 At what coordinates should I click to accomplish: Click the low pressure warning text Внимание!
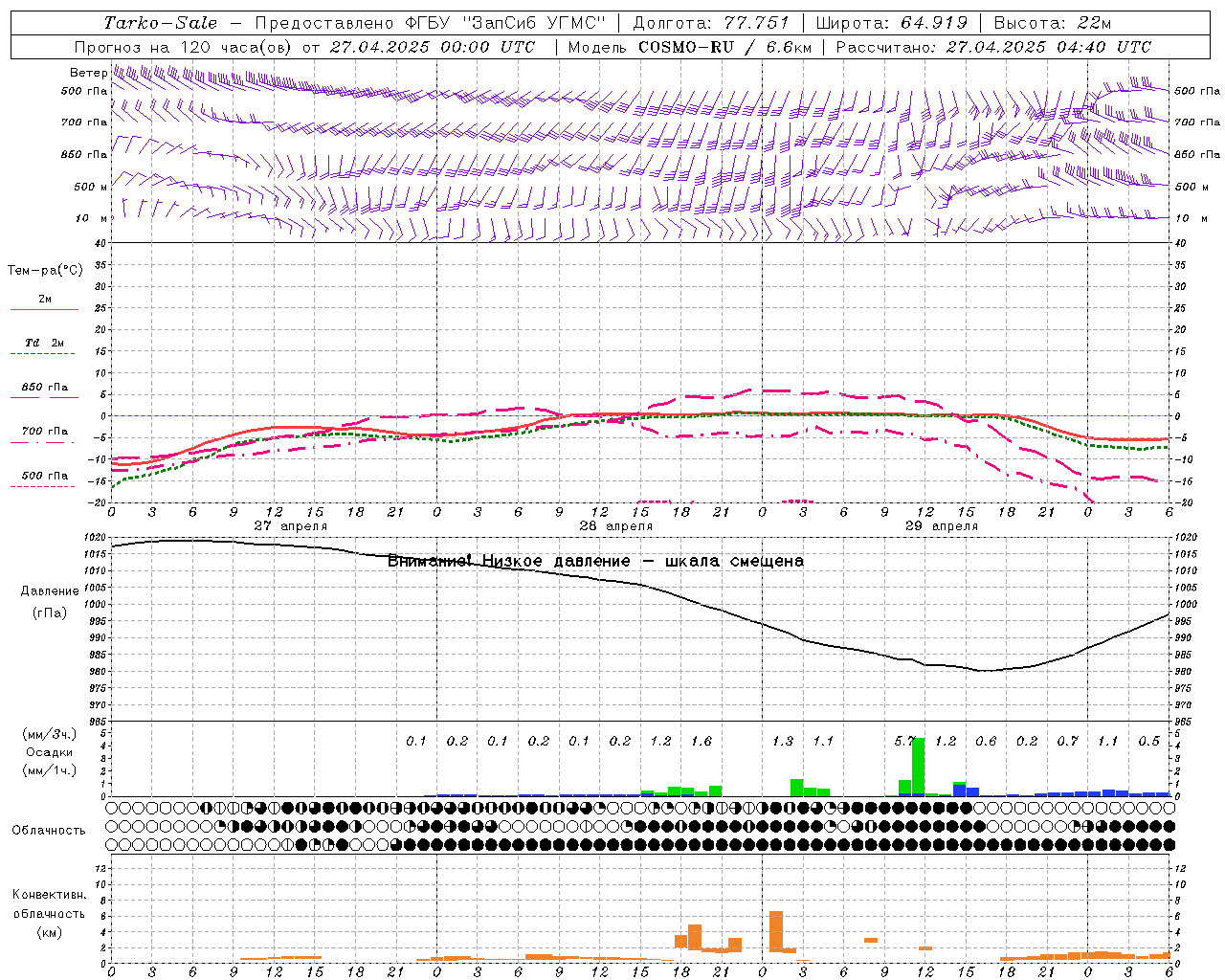coord(429,561)
